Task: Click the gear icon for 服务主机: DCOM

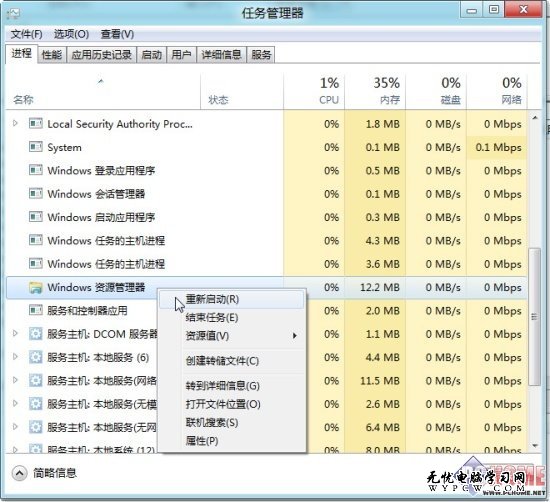Action: 35,334
